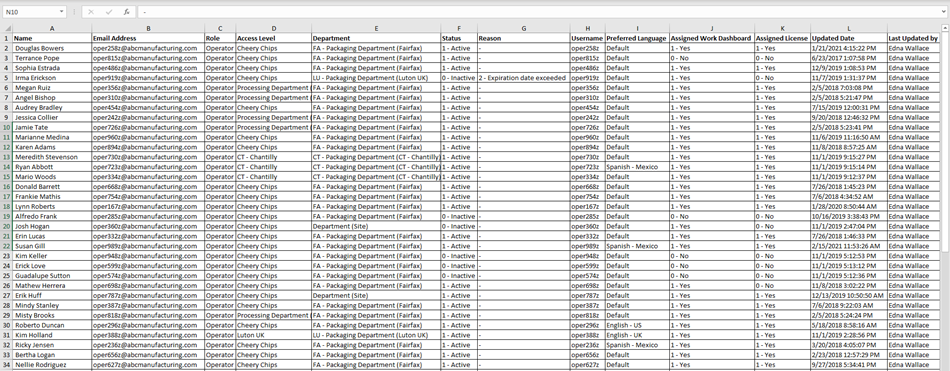Click the Expiration date exceeded reason cell
This screenshot has width=950, height=371.
coord(523,78)
